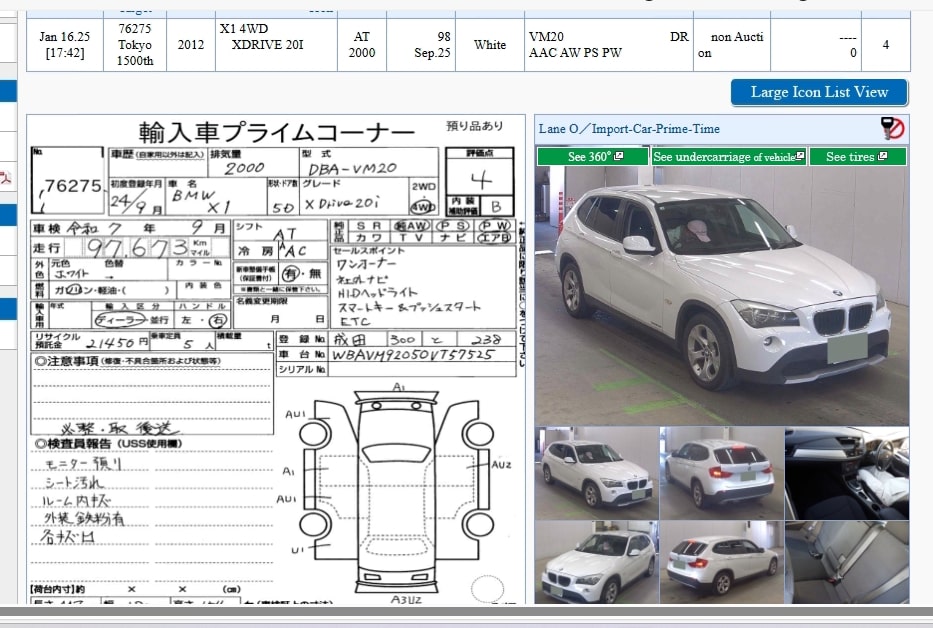The width and height of the screenshot is (933, 628).
Task: Open the Large Icon List View
Action: (x=818, y=92)
